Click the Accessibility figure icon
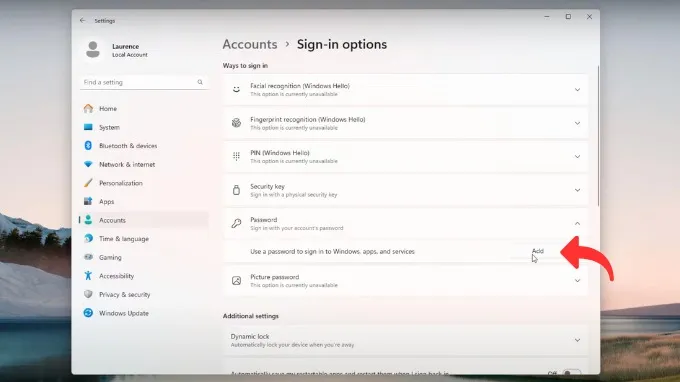Image resolution: width=680 pixels, height=382 pixels. (88, 276)
